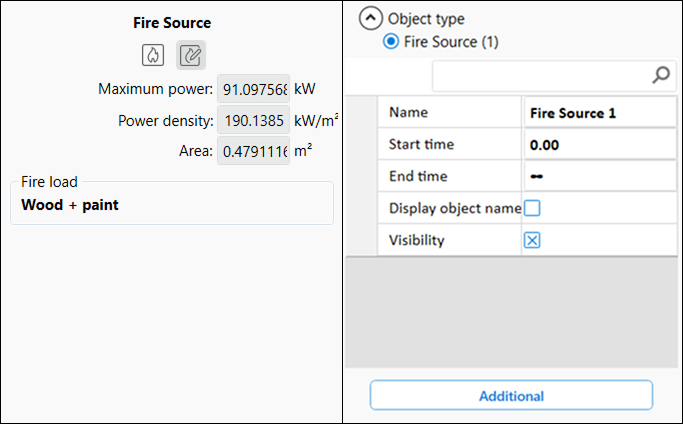
Task: Edit the Name value Fire Source 1
Action: [600, 113]
